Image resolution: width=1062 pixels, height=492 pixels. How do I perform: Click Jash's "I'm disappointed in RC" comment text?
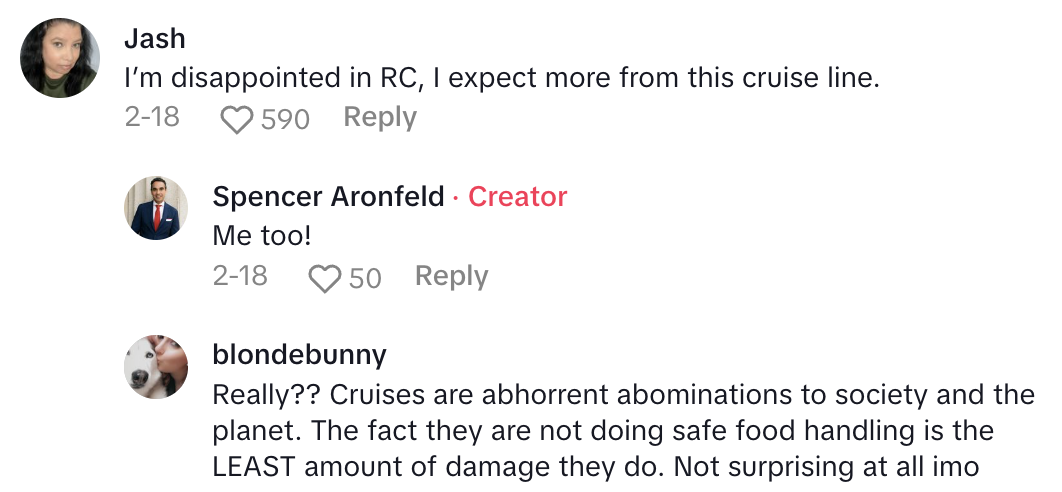pyautogui.click(x=500, y=78)
